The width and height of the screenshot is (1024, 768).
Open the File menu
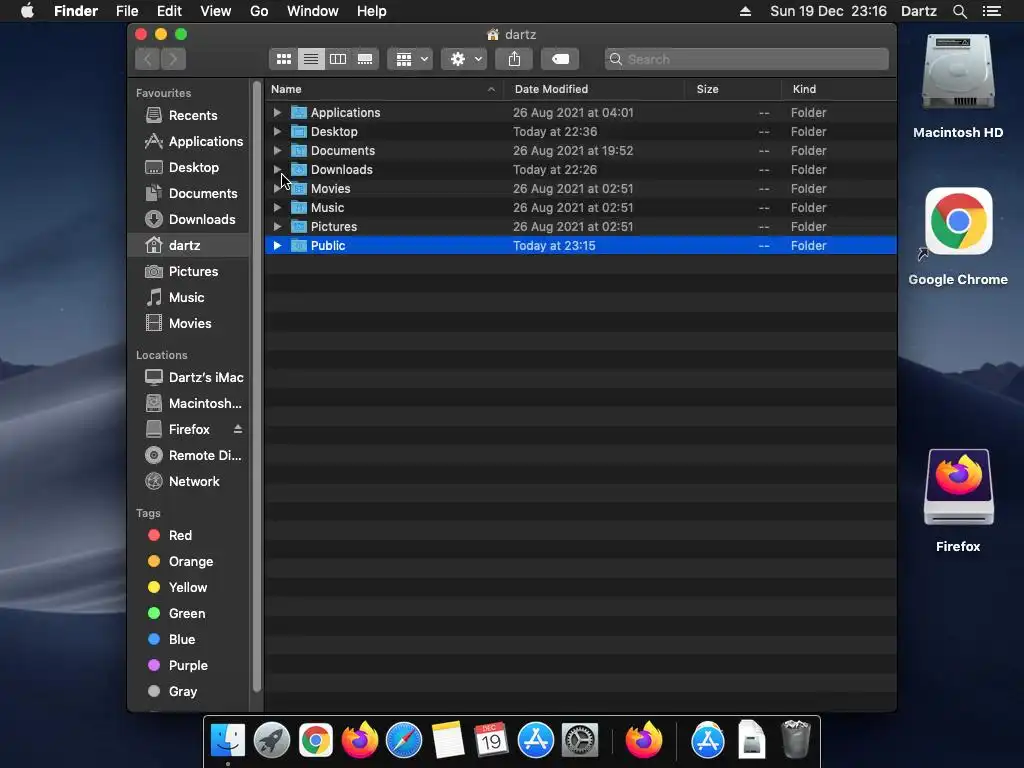pyautogui.click(x=127, y=11)
